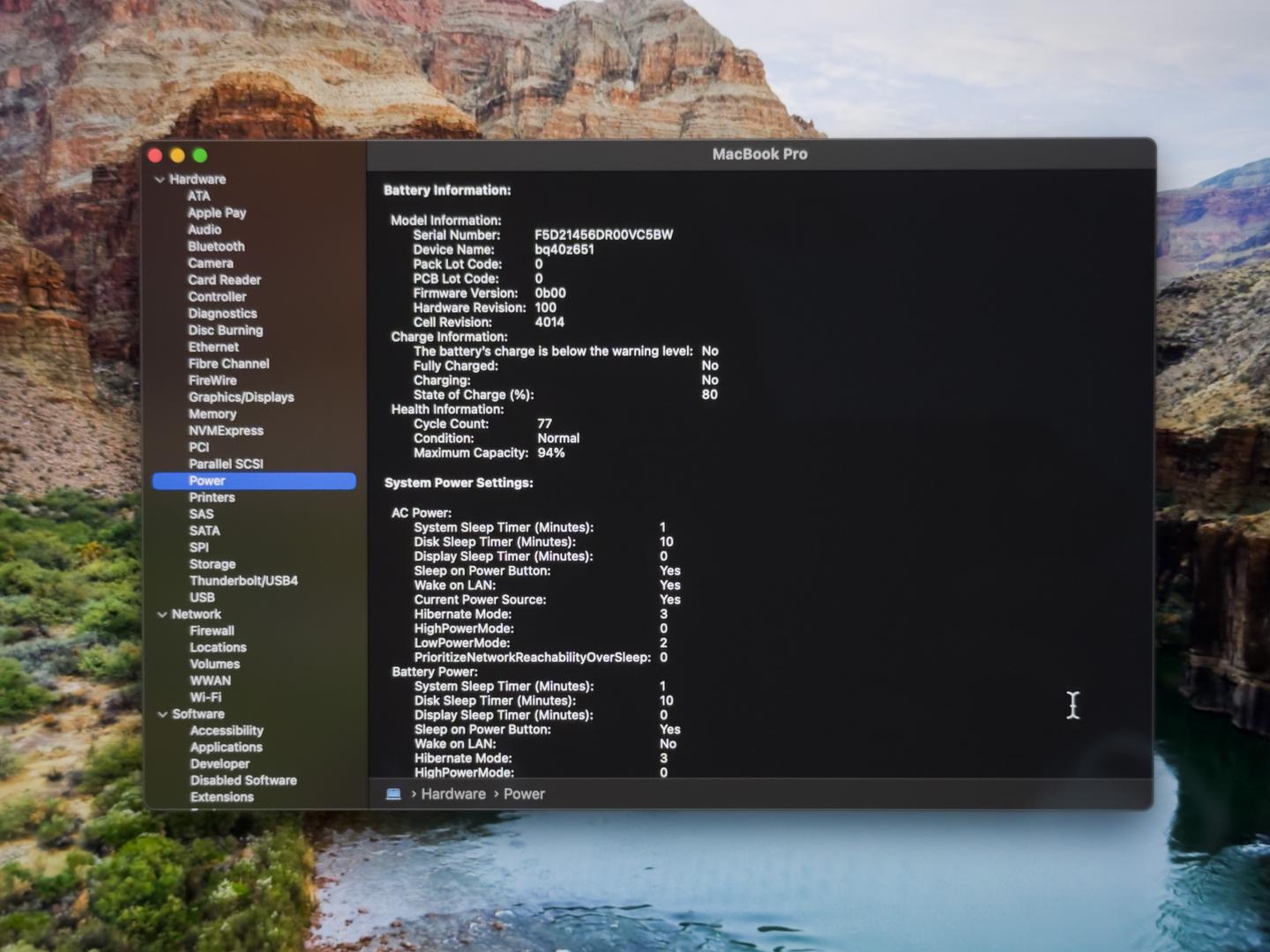Select Hardware in the bottom path bar
The image size is (1270, 952).
(x=453, y=794)
